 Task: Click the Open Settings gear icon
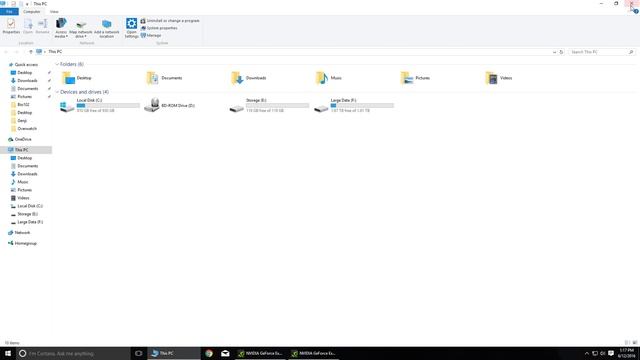click(x=131, y=23)
